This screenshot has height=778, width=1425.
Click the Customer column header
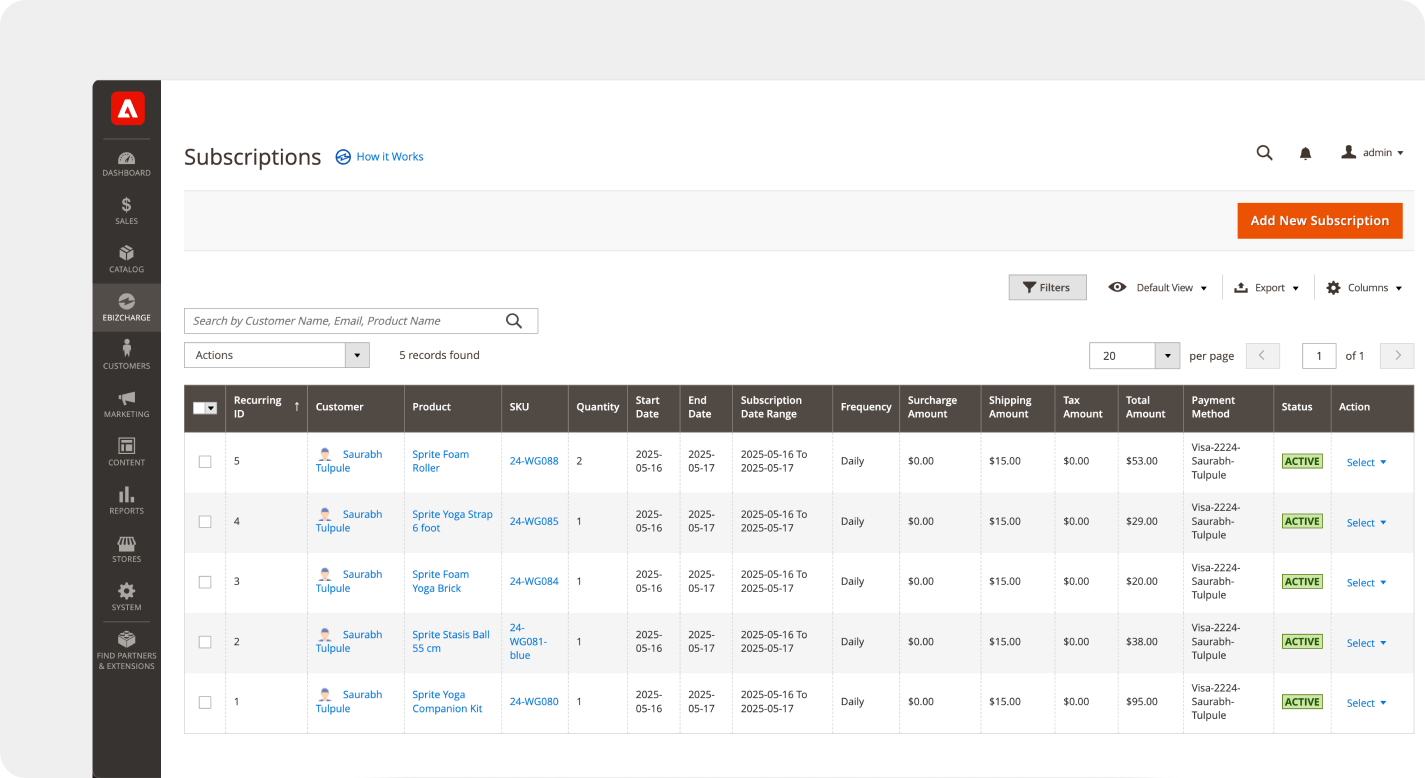(x=355, y=408)
